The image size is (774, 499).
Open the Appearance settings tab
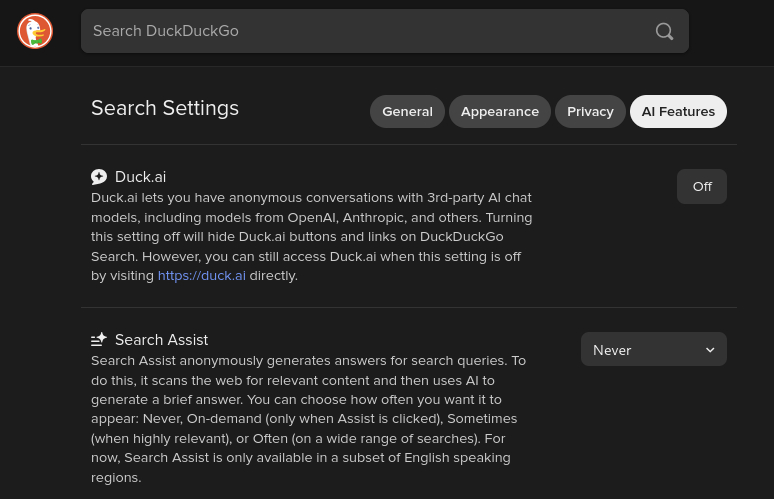pos(499,112)
